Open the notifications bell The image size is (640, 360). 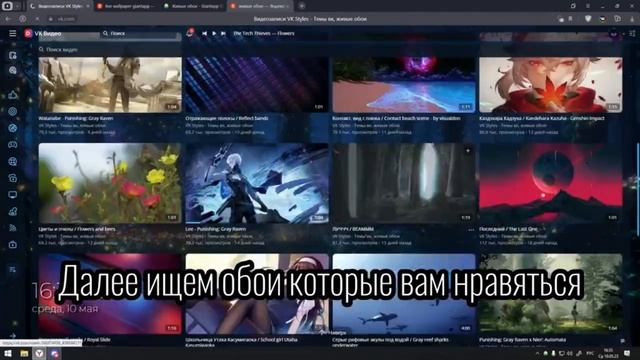coord(190,33)
